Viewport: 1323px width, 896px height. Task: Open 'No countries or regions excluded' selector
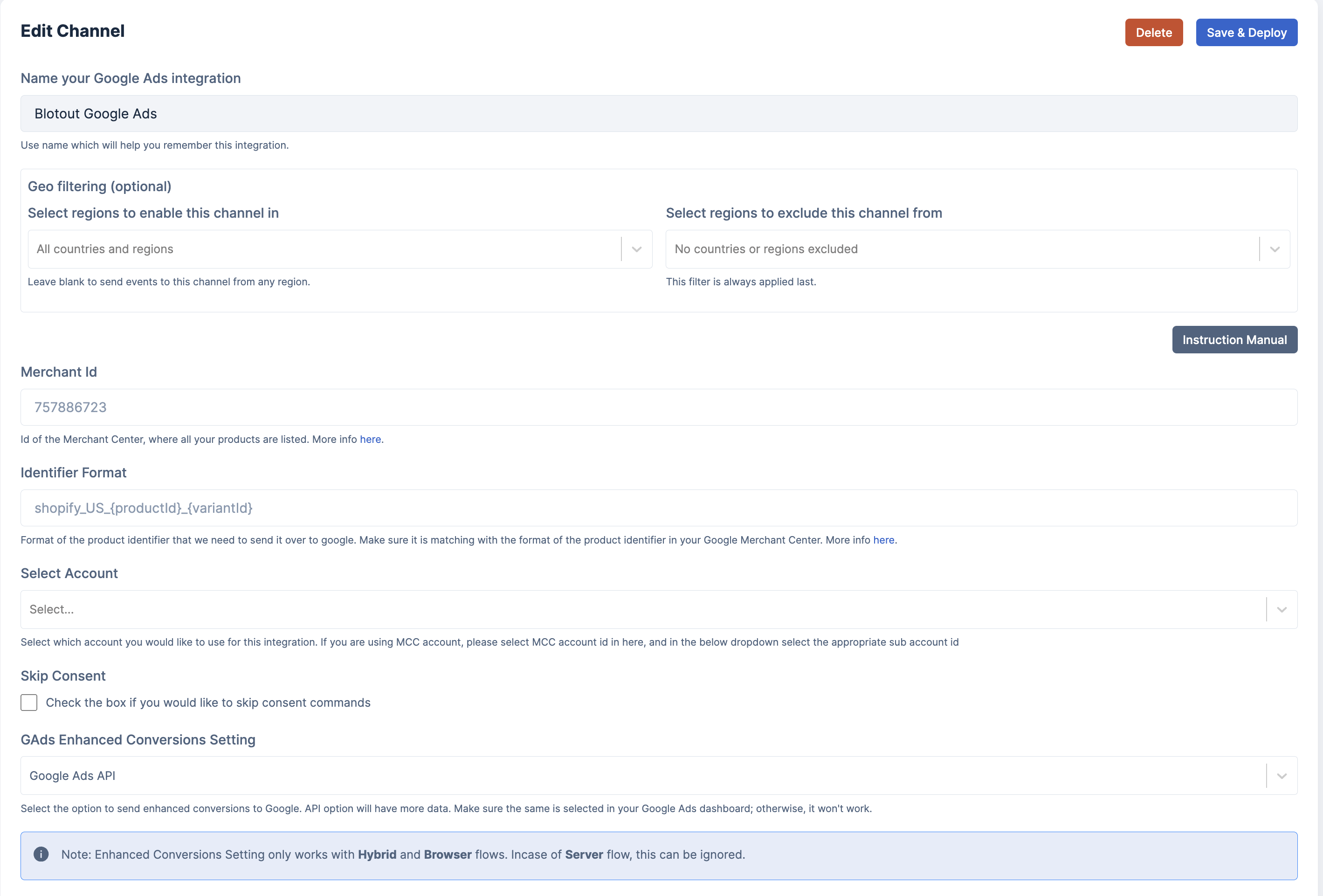[962, 249]
